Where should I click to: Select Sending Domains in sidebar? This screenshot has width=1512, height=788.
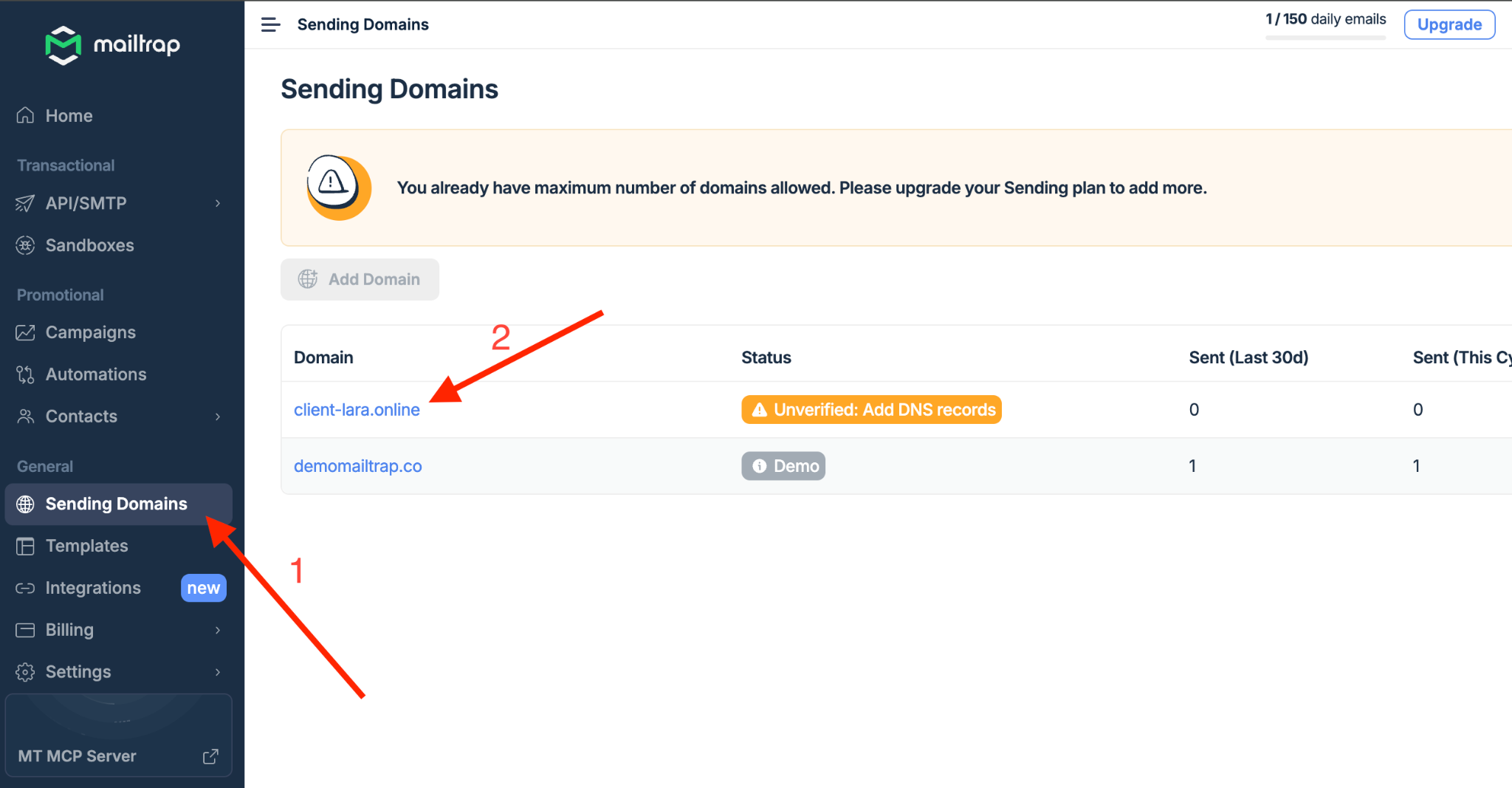[x=117, y=504]
